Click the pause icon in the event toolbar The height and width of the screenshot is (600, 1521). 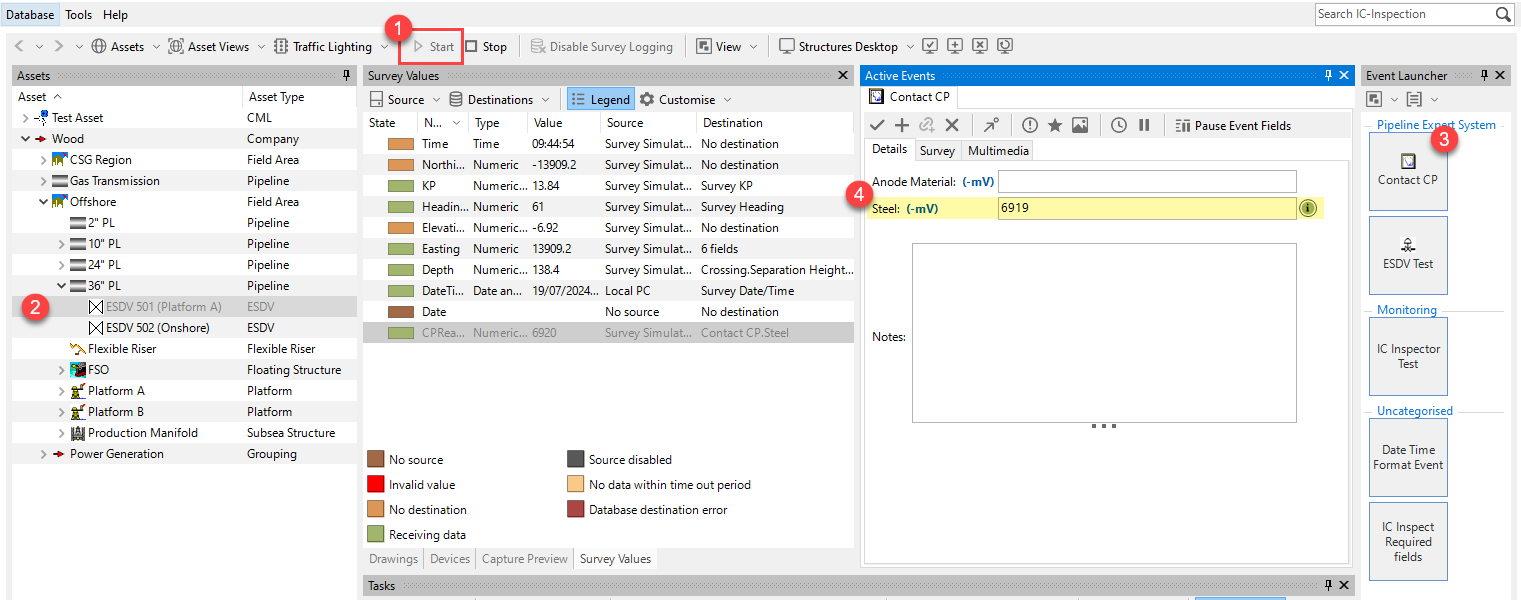(1144, 125)
